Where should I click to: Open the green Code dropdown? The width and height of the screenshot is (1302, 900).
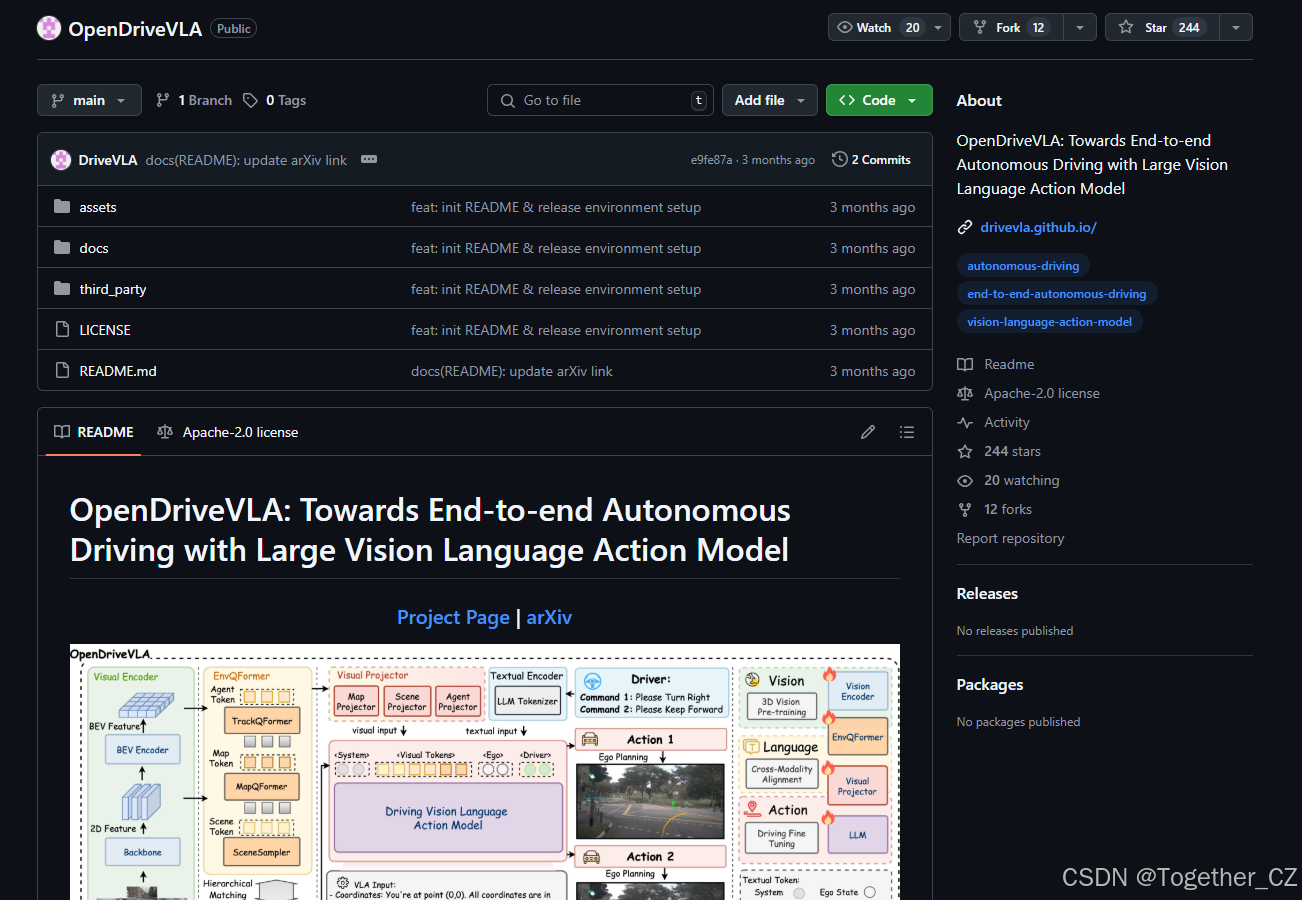tap(879, 100)
